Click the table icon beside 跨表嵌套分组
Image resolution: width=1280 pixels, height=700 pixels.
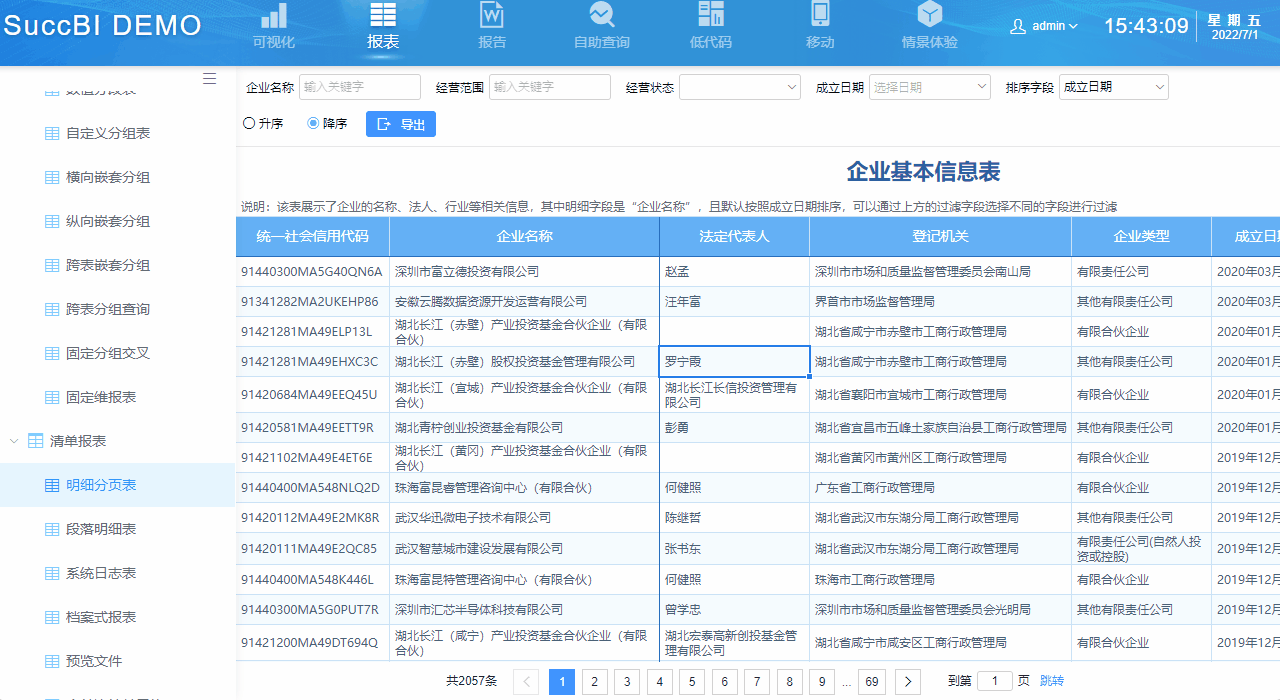click(x=52, y=265)
